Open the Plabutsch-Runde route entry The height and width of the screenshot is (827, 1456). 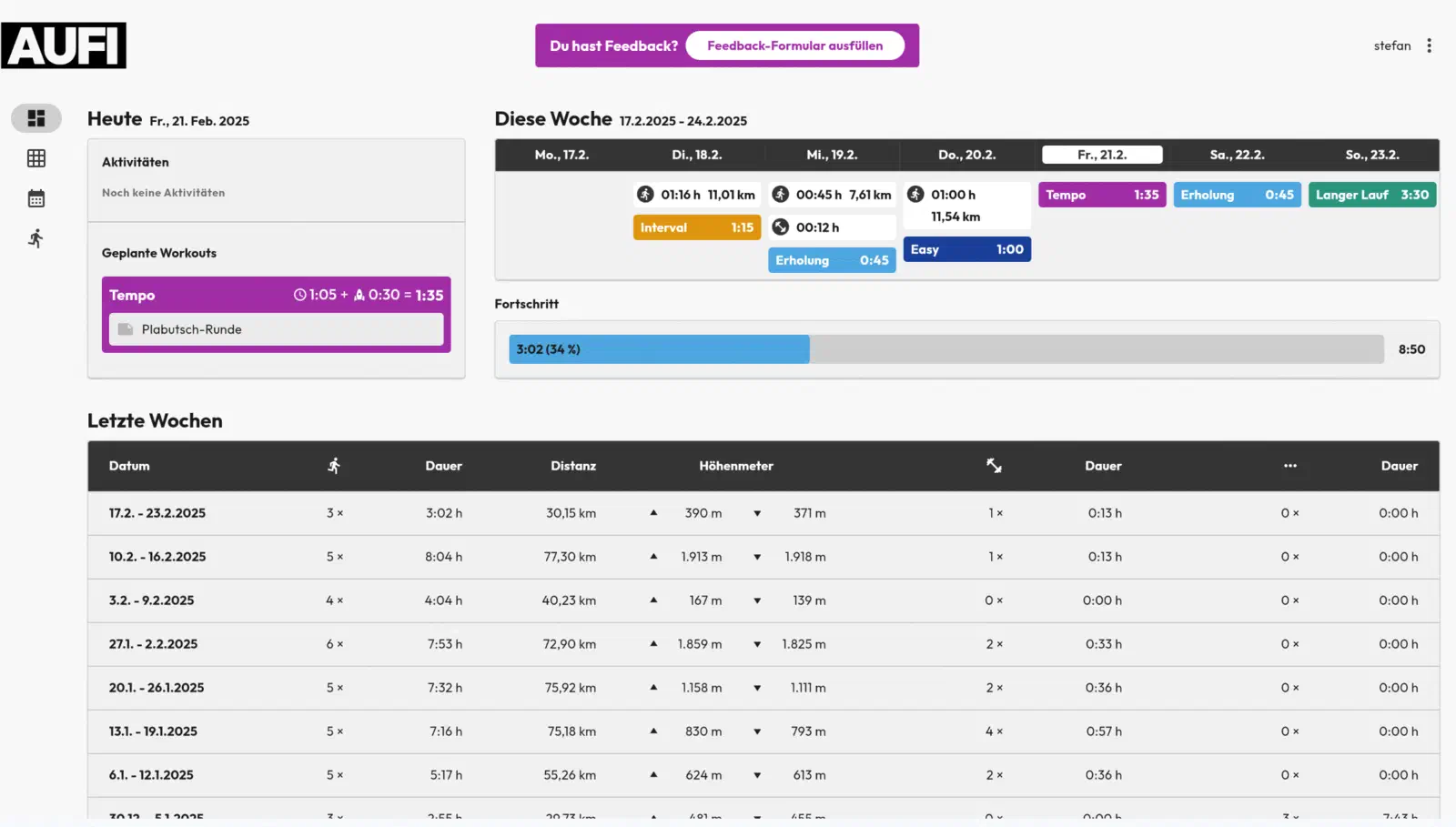[277, 329]
